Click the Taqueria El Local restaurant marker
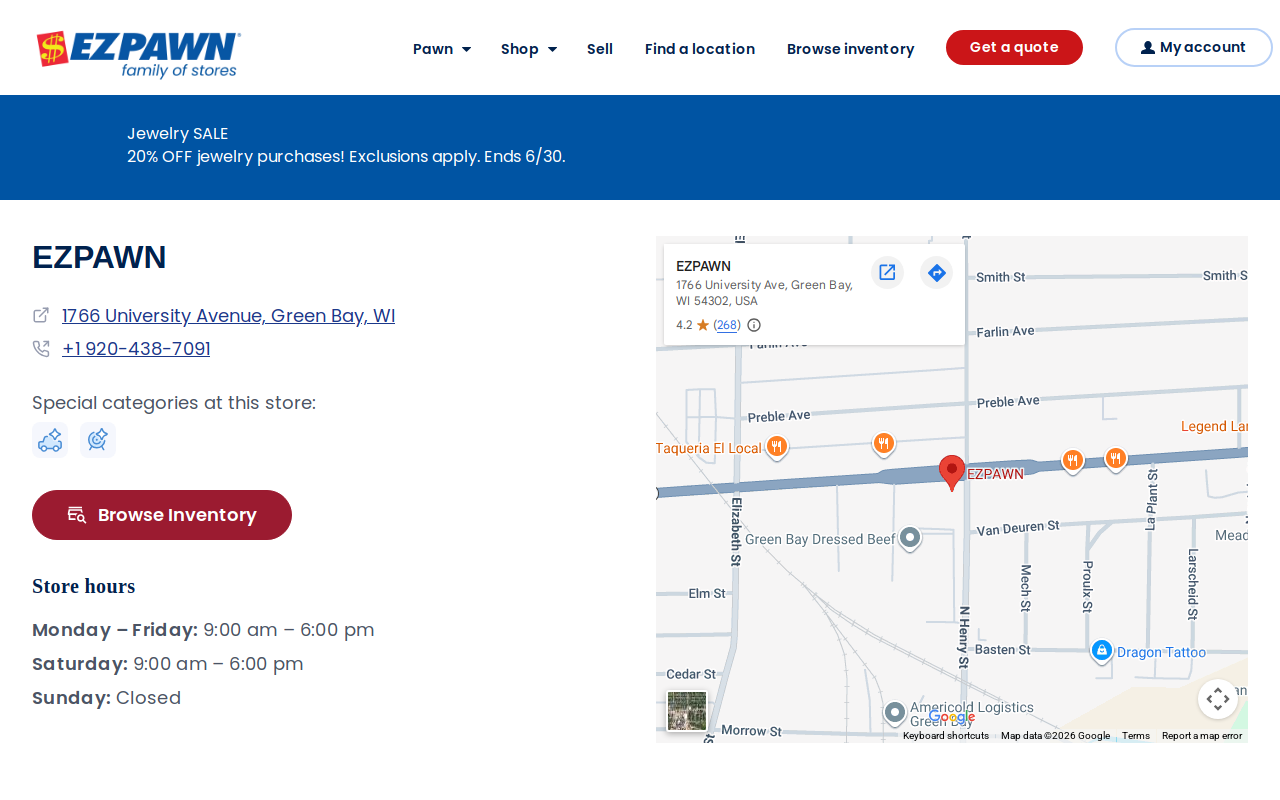The height and width of the screenshot is (800, 1280). click(x=777, y=447)
